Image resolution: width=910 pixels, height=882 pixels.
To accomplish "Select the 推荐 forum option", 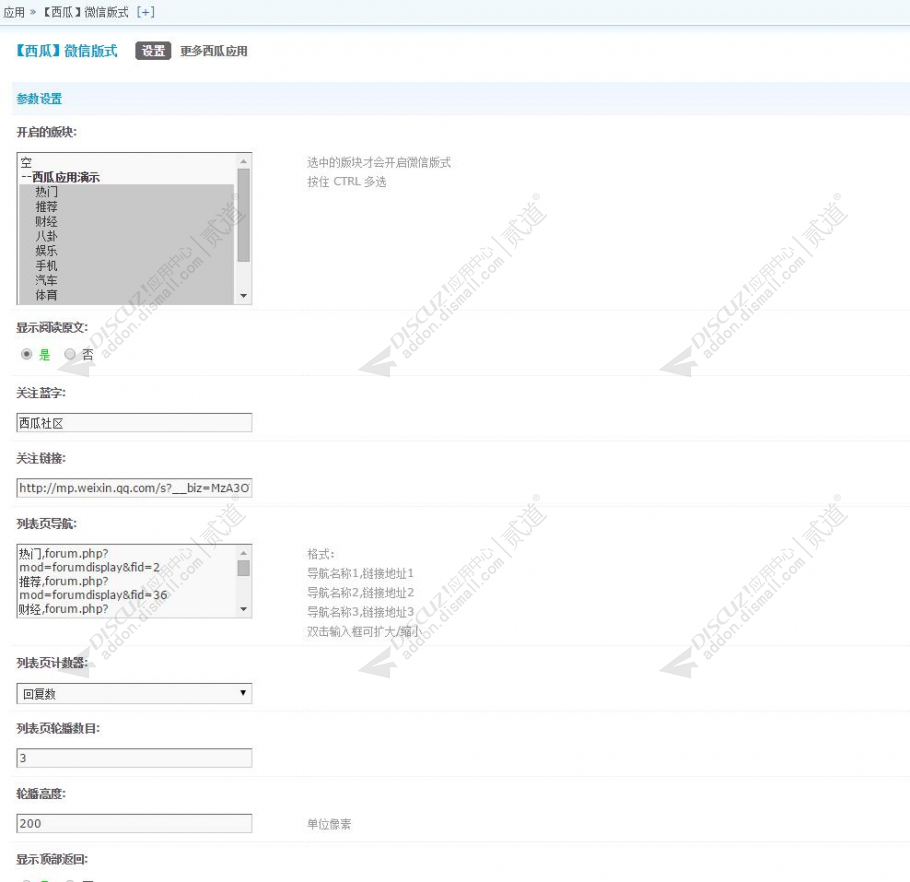I will tap(127, 207).
